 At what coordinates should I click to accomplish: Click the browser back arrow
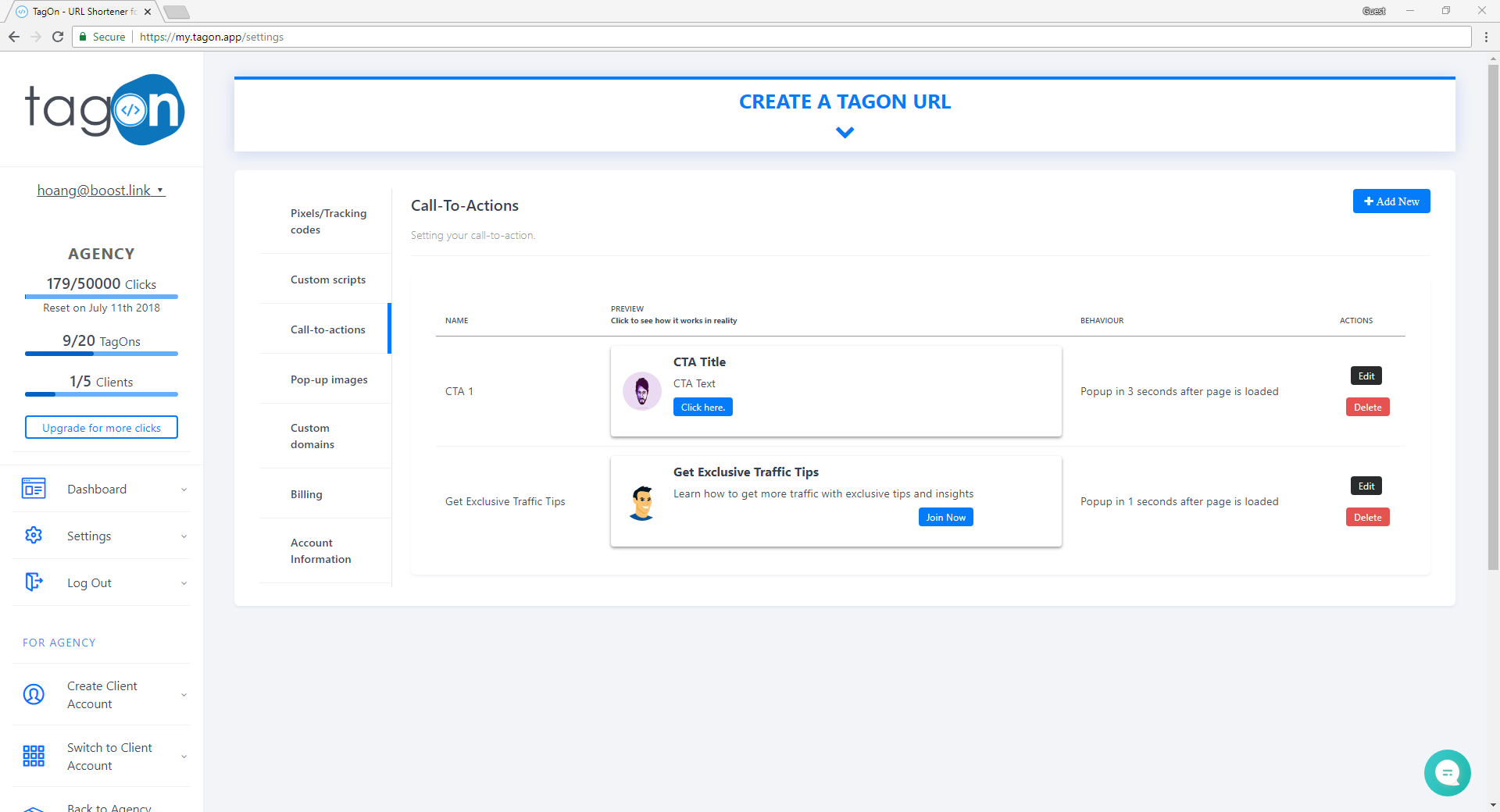[14, 37]
